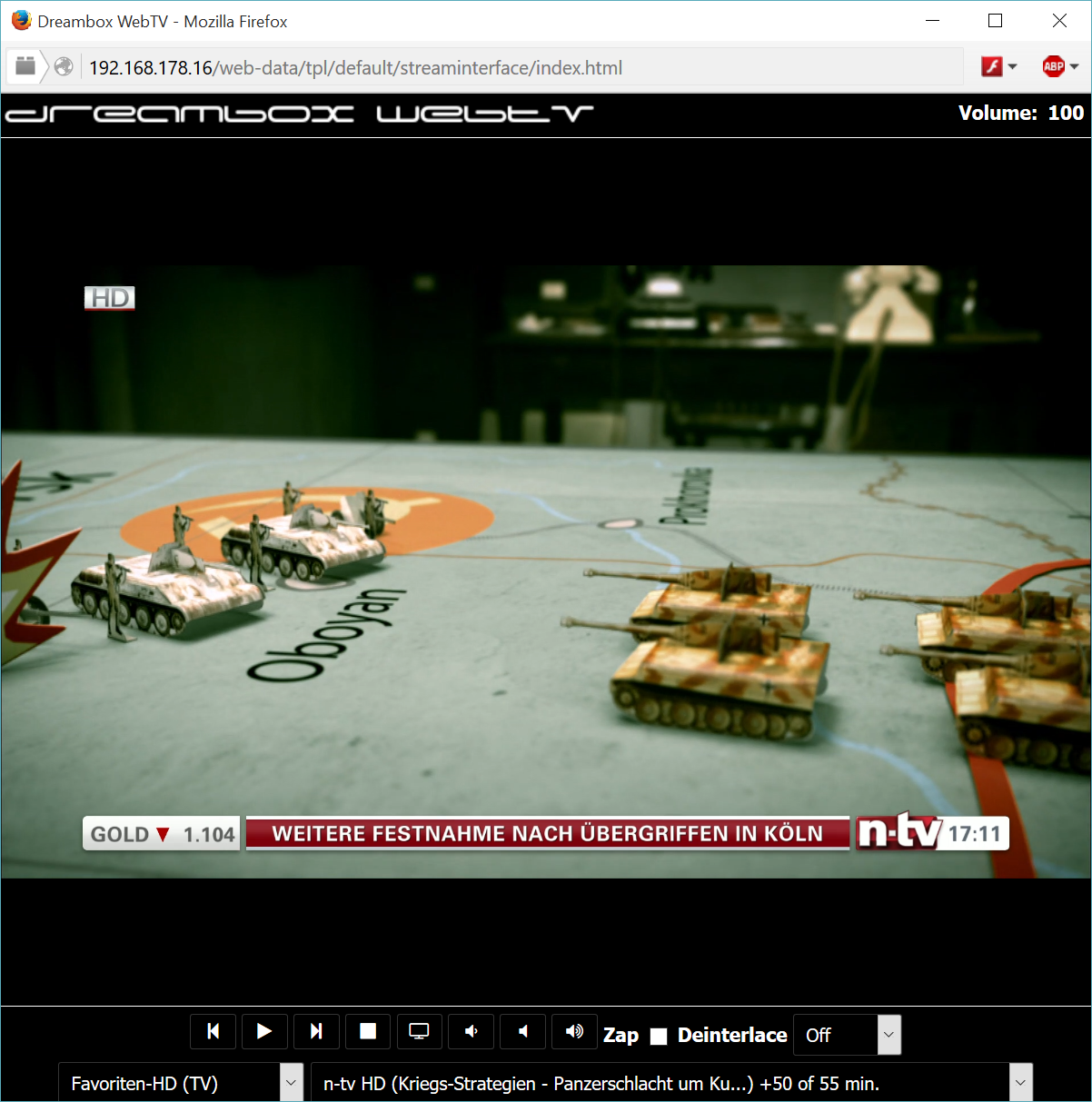
Task: Open the Adblock Plus dropdown arrow
Action: point(1075,66)
